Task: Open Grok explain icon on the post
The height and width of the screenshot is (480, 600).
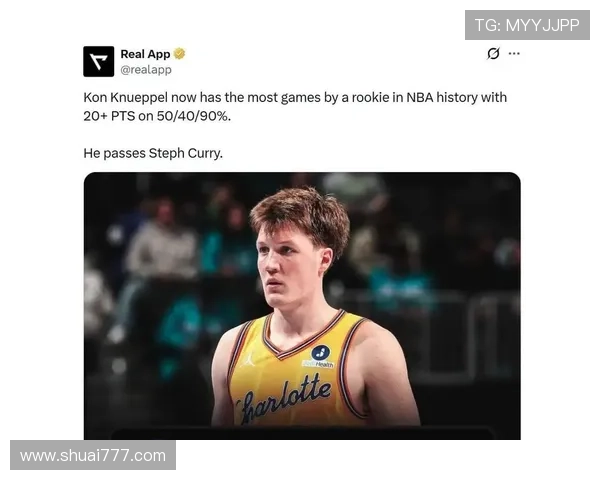Action: (493, 53)
